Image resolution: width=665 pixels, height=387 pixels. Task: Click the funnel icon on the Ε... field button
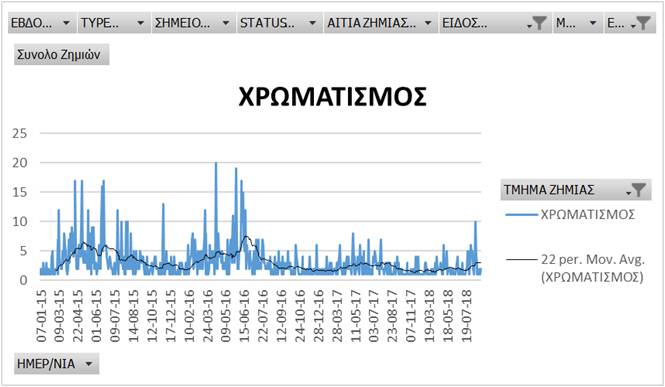(x=641, y=23)
